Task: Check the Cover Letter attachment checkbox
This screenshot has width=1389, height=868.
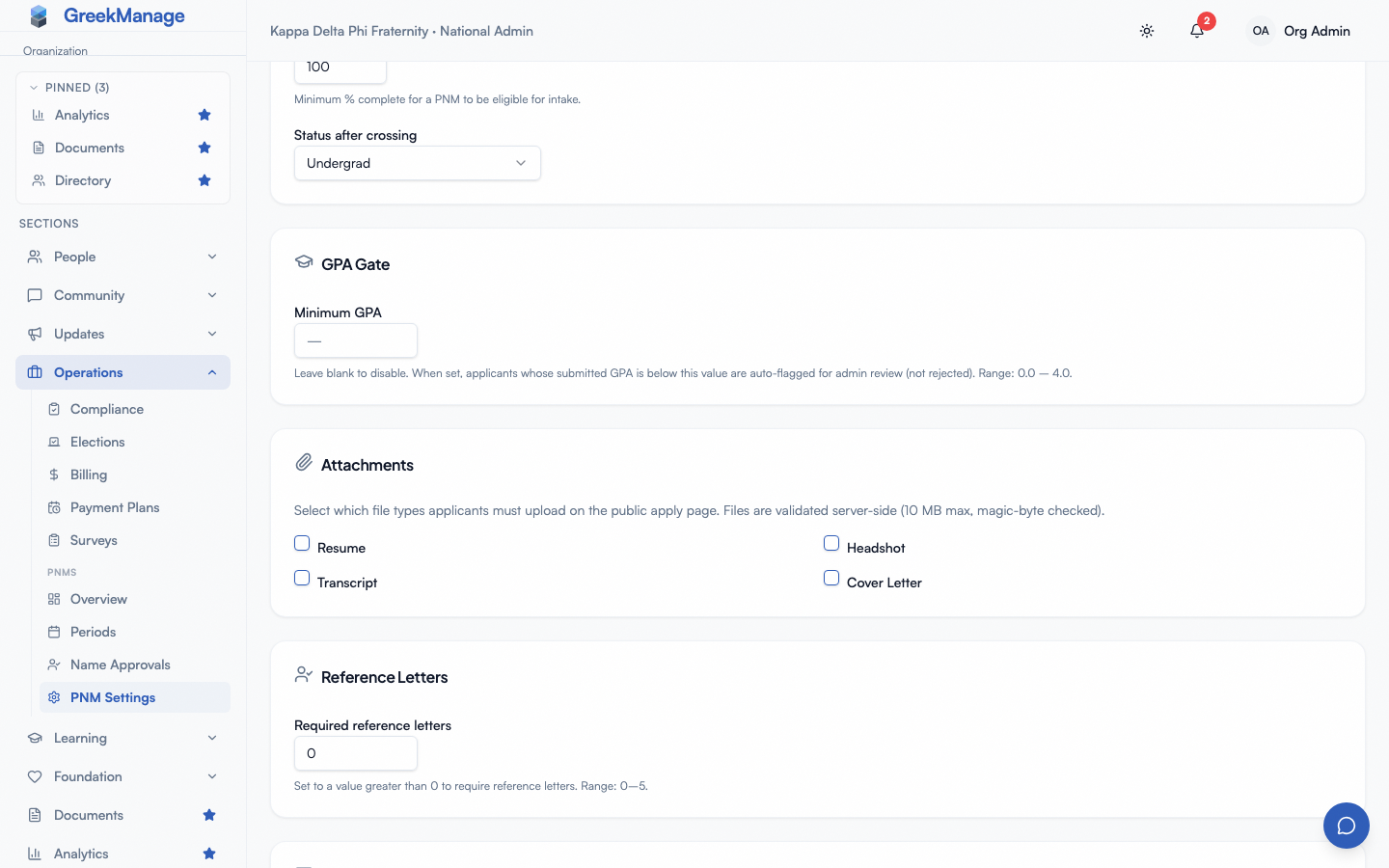Action: pos(831,578)
